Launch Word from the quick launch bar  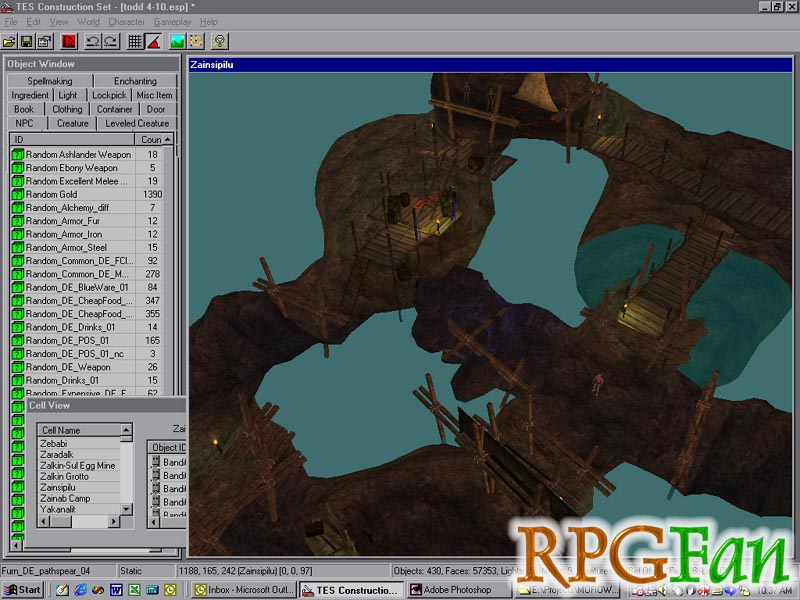[116, 590]
